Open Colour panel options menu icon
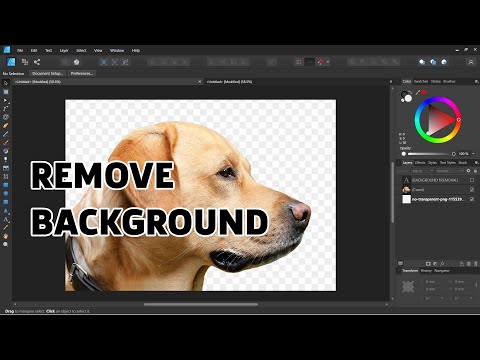 pos(476,81)
